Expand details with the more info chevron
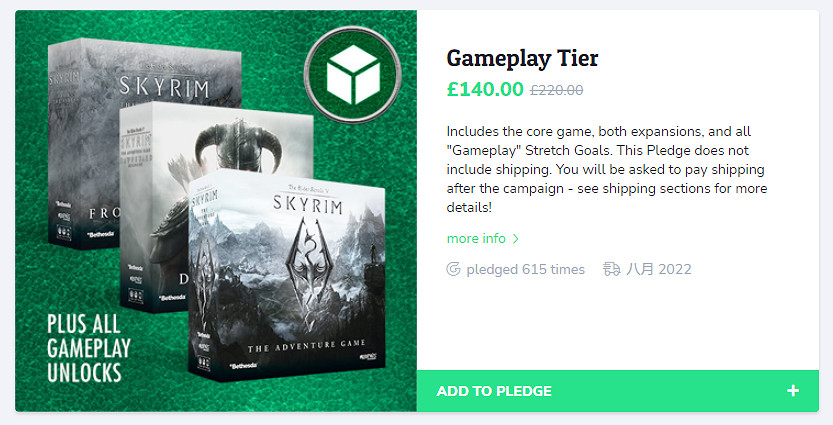Viewport: 833px width, 425px height. pyautogui.click(x=516, y=239)
